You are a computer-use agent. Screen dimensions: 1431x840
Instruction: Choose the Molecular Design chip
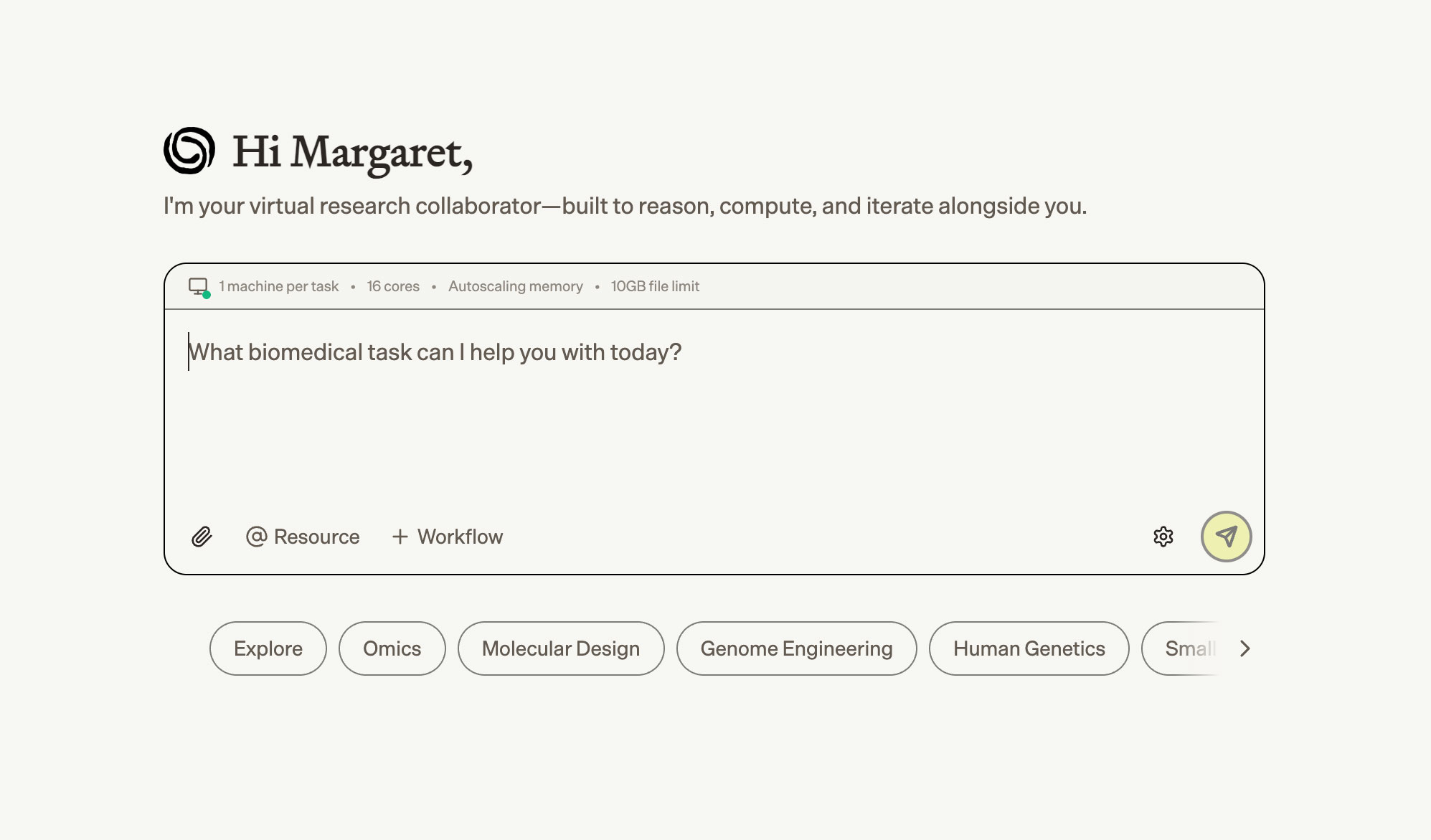(x=560, y=648)
